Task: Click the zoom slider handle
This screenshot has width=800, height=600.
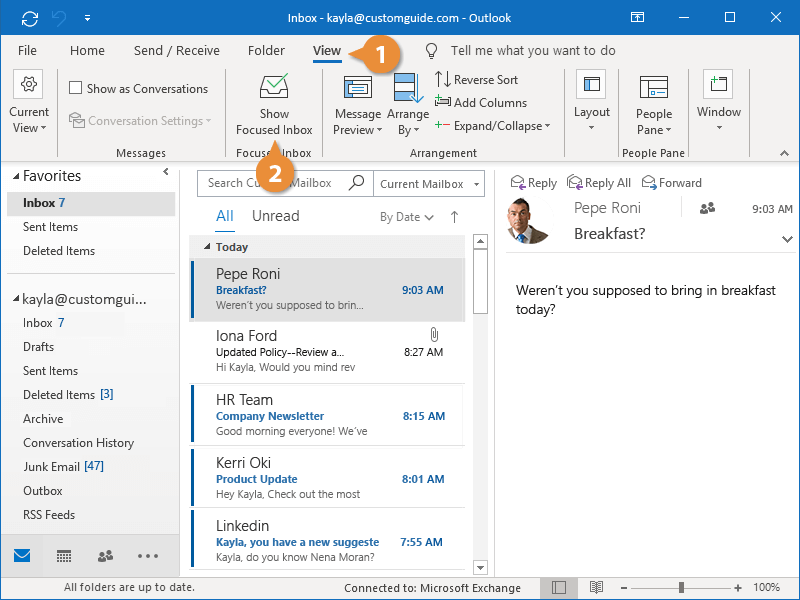Action: [x=681, y=588]
